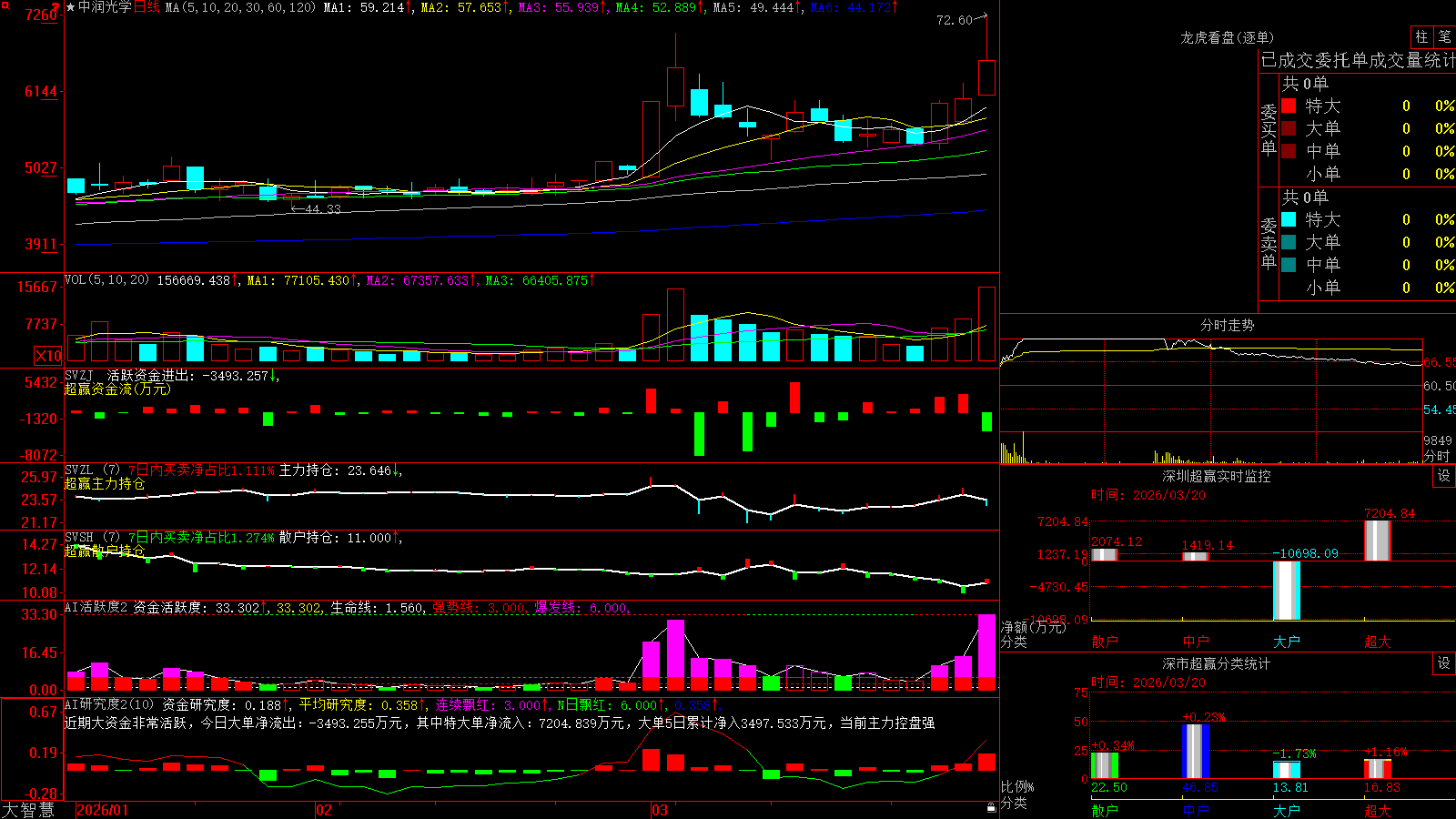Click the 分时走势 panel title
Viewport: 1456px width, 819px height.
click(1227, 325)
